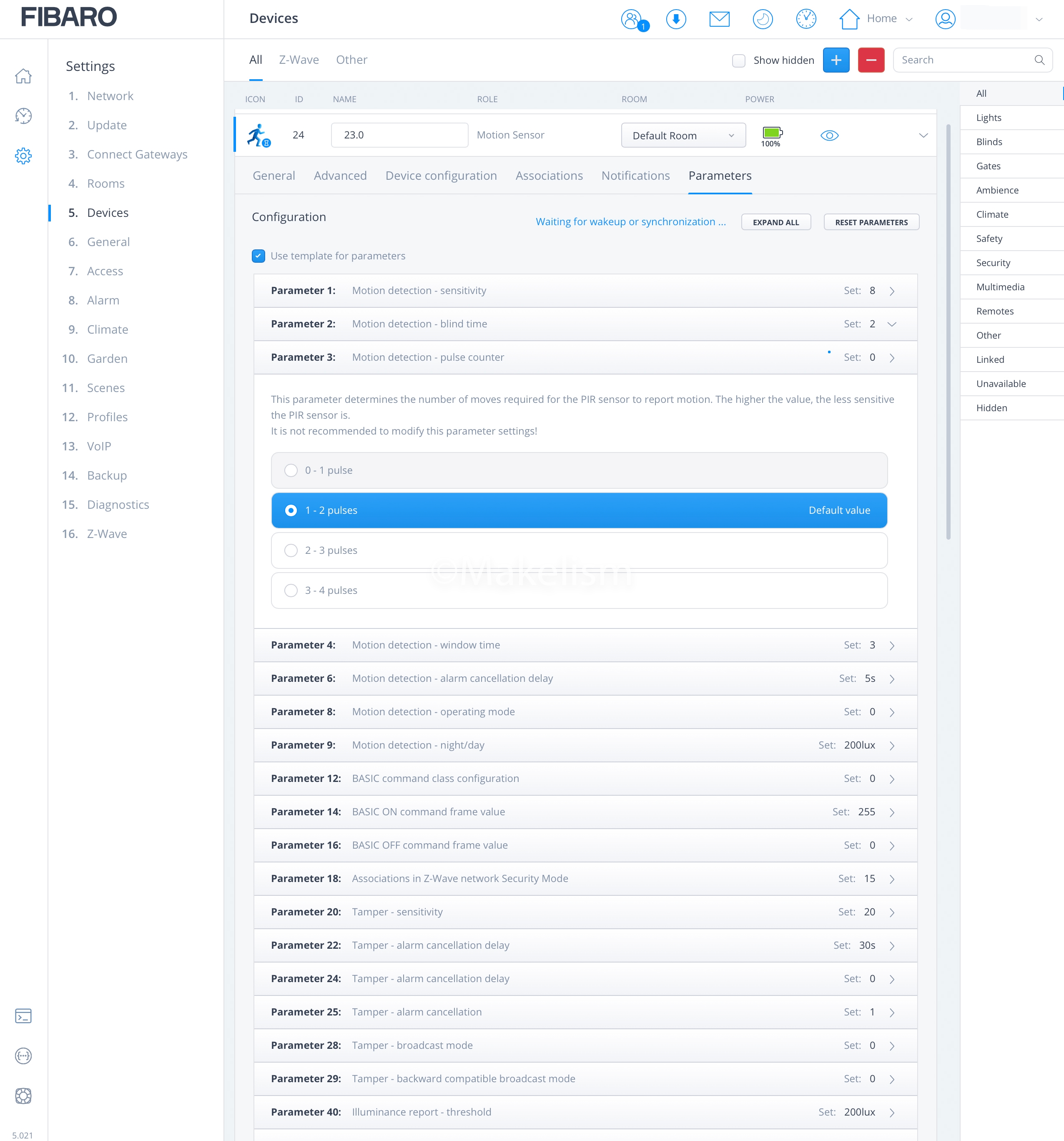This screenshot has height=1141, width=1064.
Task: Uncheck Use template for parameters
Action: point(258,256)
